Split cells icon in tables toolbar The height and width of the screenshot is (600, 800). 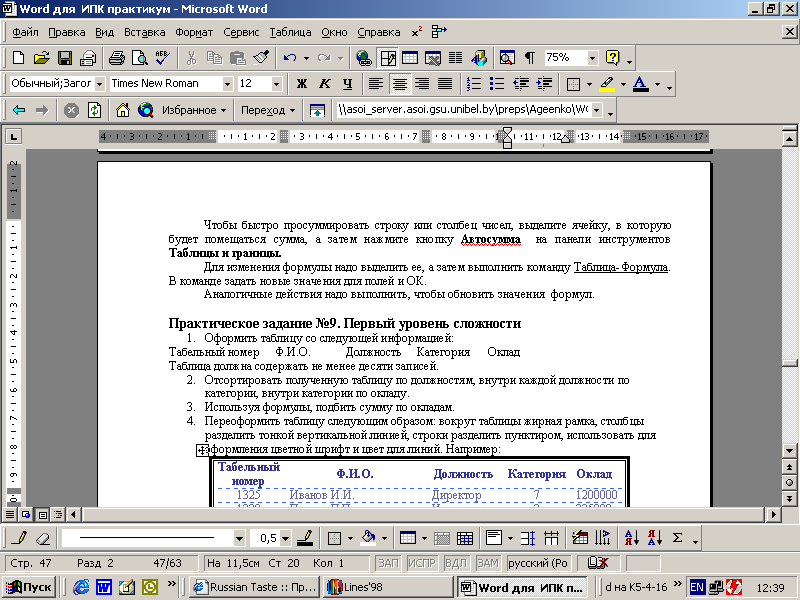[x=465, y=538]
